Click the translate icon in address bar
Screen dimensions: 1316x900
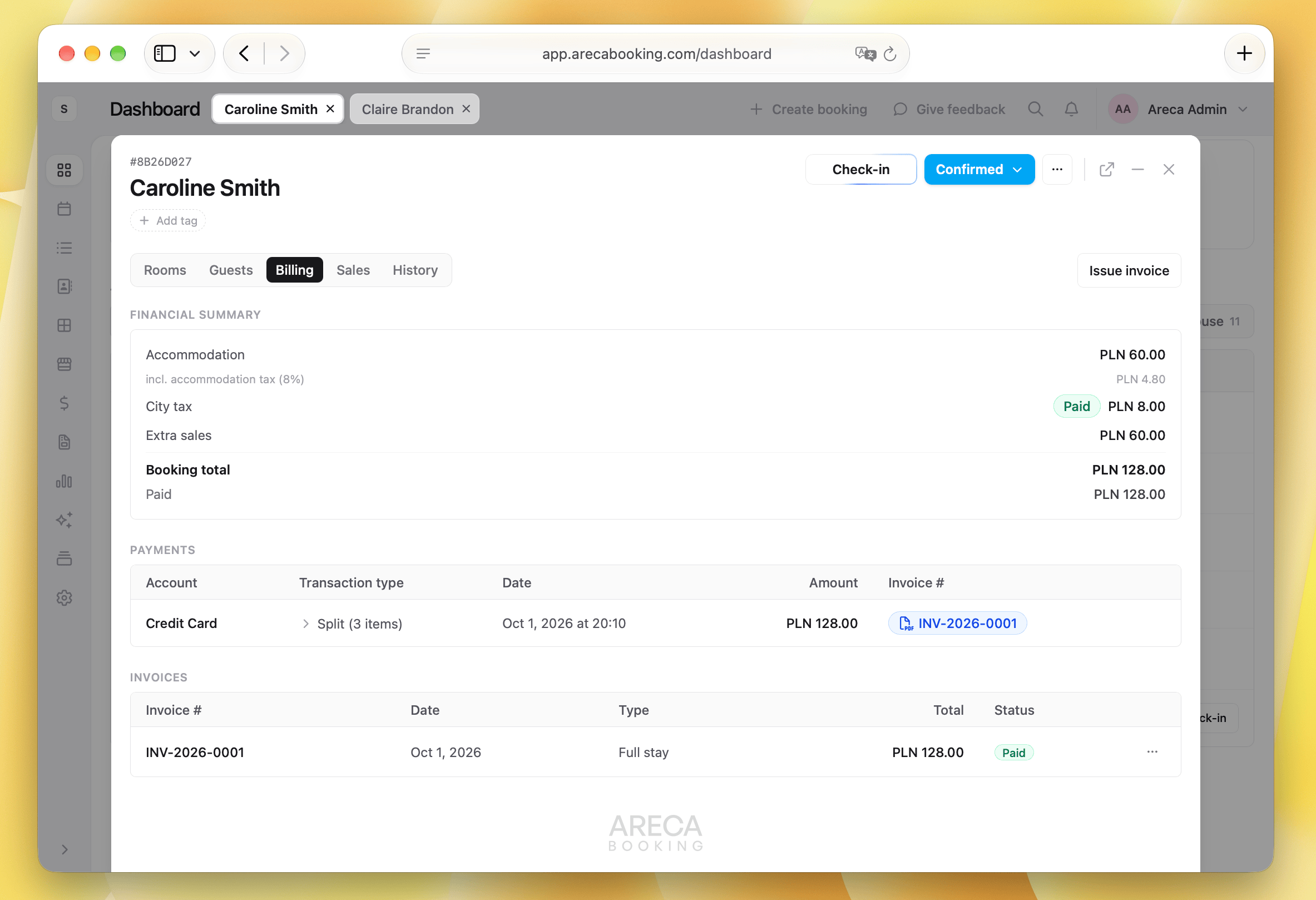(x=865, y=54)
